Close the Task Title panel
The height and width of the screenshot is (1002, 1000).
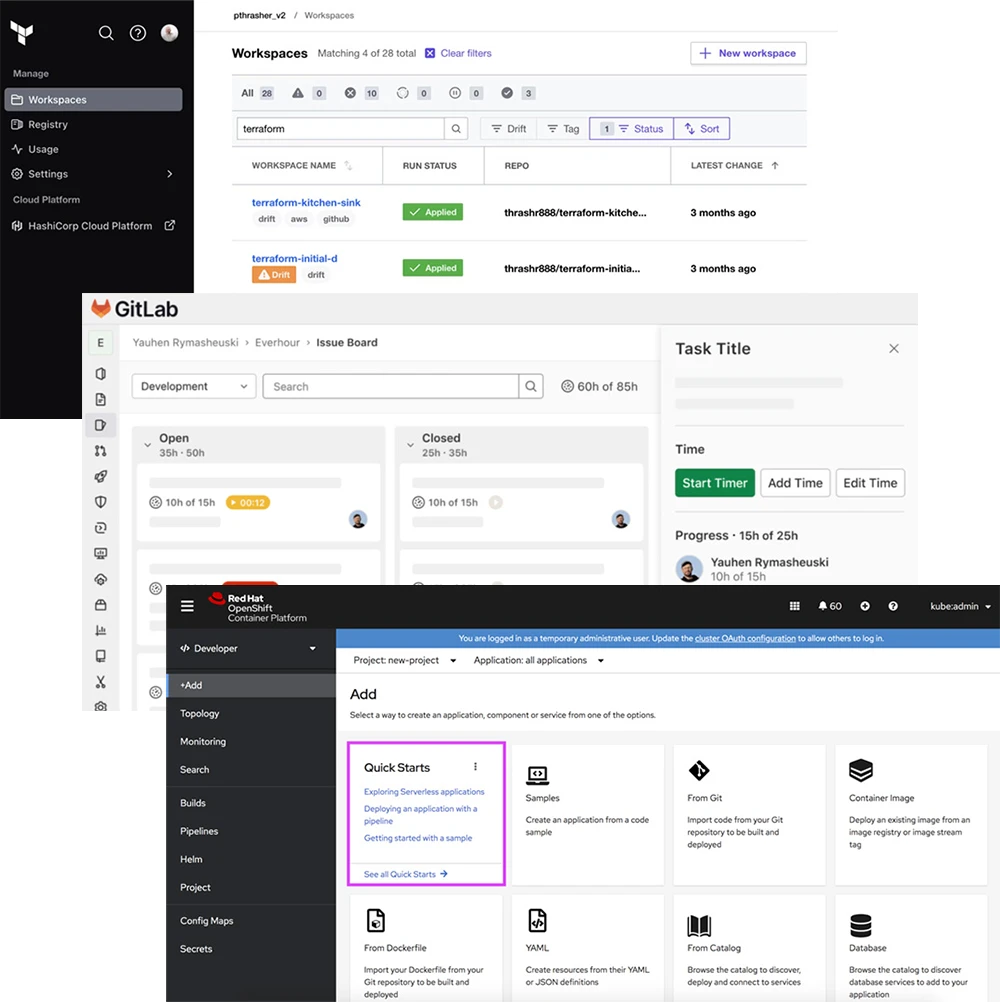pos(894,349)
